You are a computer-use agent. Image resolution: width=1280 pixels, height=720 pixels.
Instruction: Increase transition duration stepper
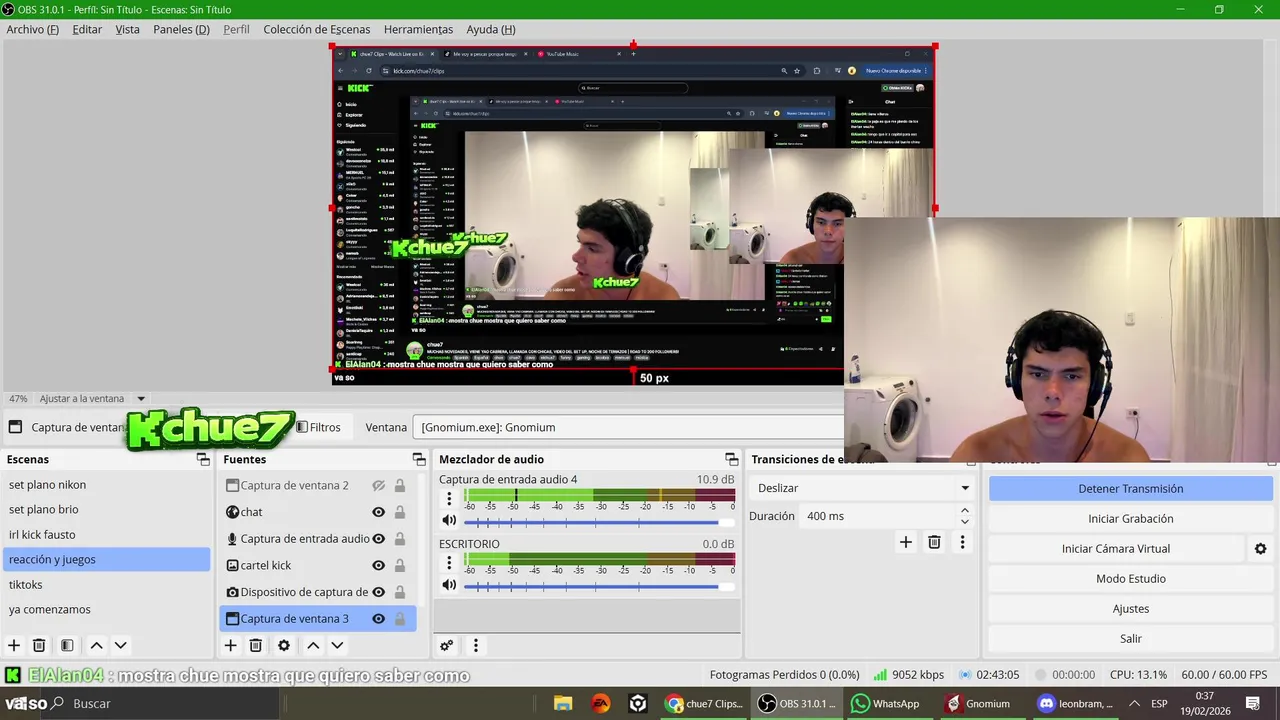pyautogui.click(x=964, y=510)
